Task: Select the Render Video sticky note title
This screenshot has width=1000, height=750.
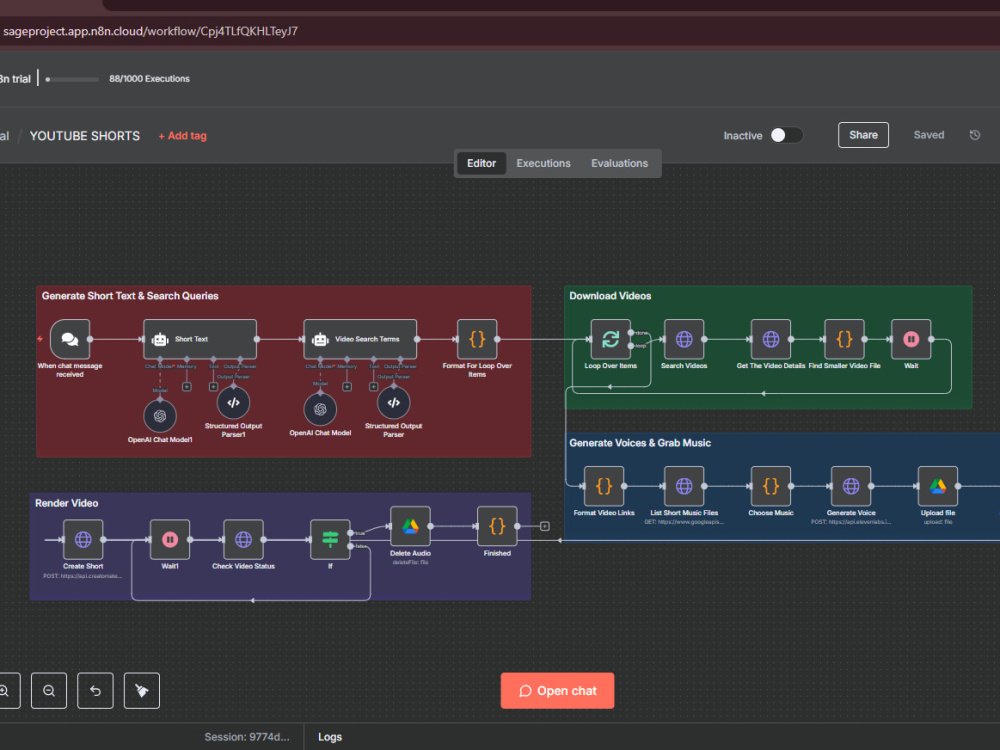Action: tap(66, 503)
